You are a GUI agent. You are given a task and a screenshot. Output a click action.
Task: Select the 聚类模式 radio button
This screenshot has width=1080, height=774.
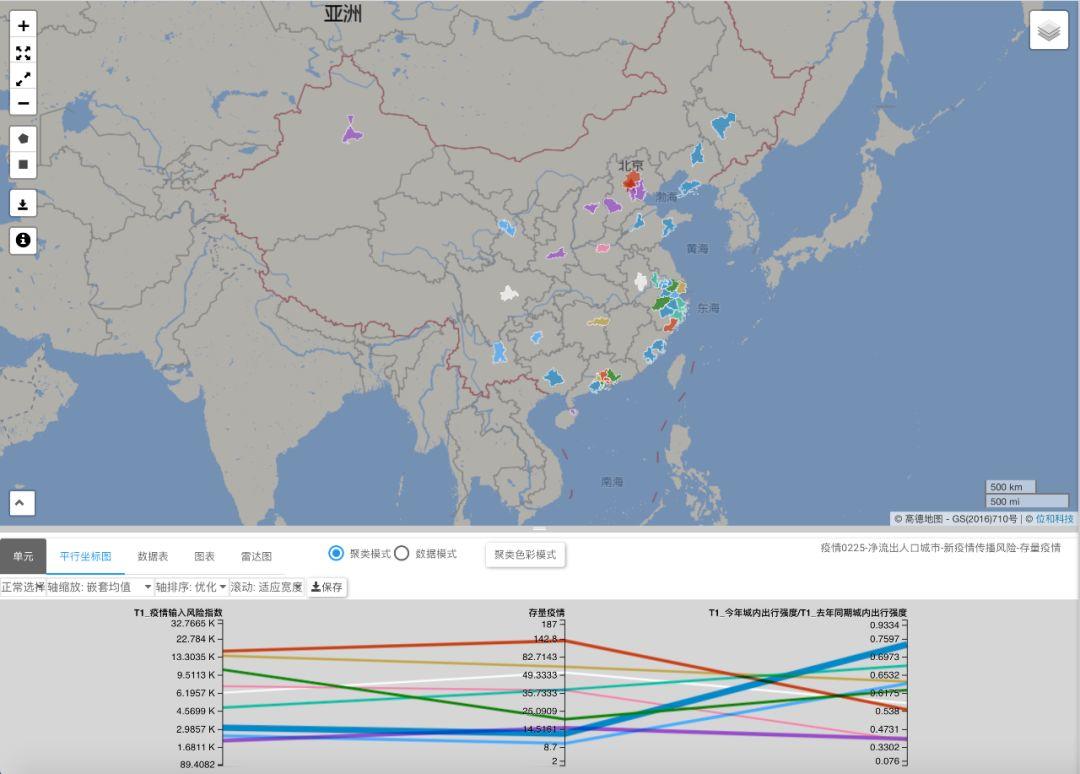pyautogui.click(x=336, y=553)
